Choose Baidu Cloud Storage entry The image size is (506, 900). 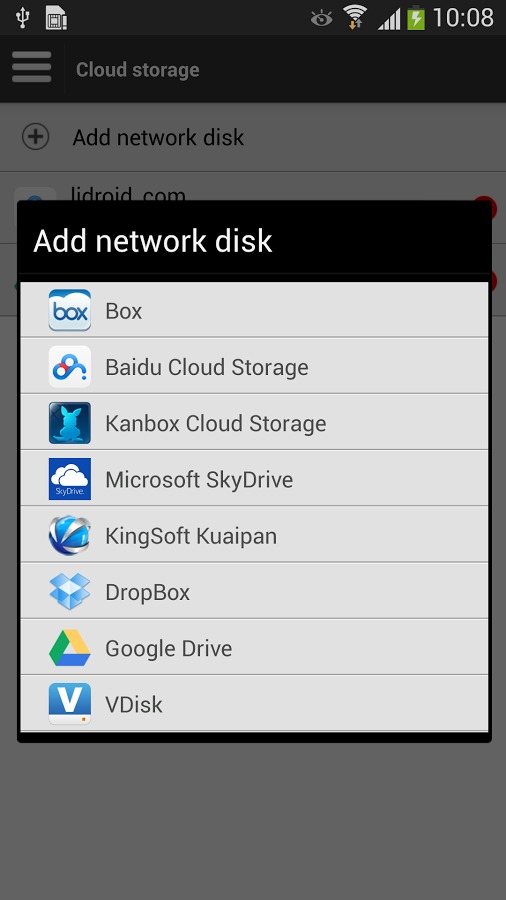tap(254, 366)
